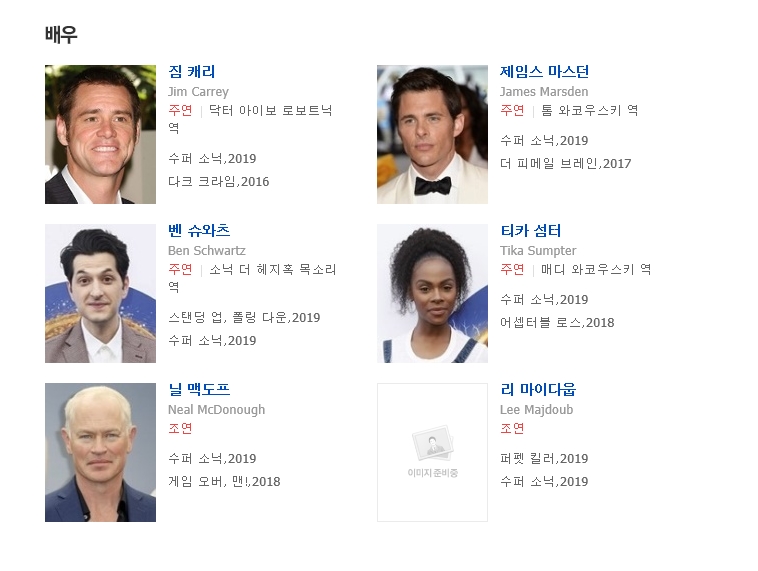Open 퍼펫 킬러, 2019 film link
Screen dimensions: 758x571
(544, 459)
